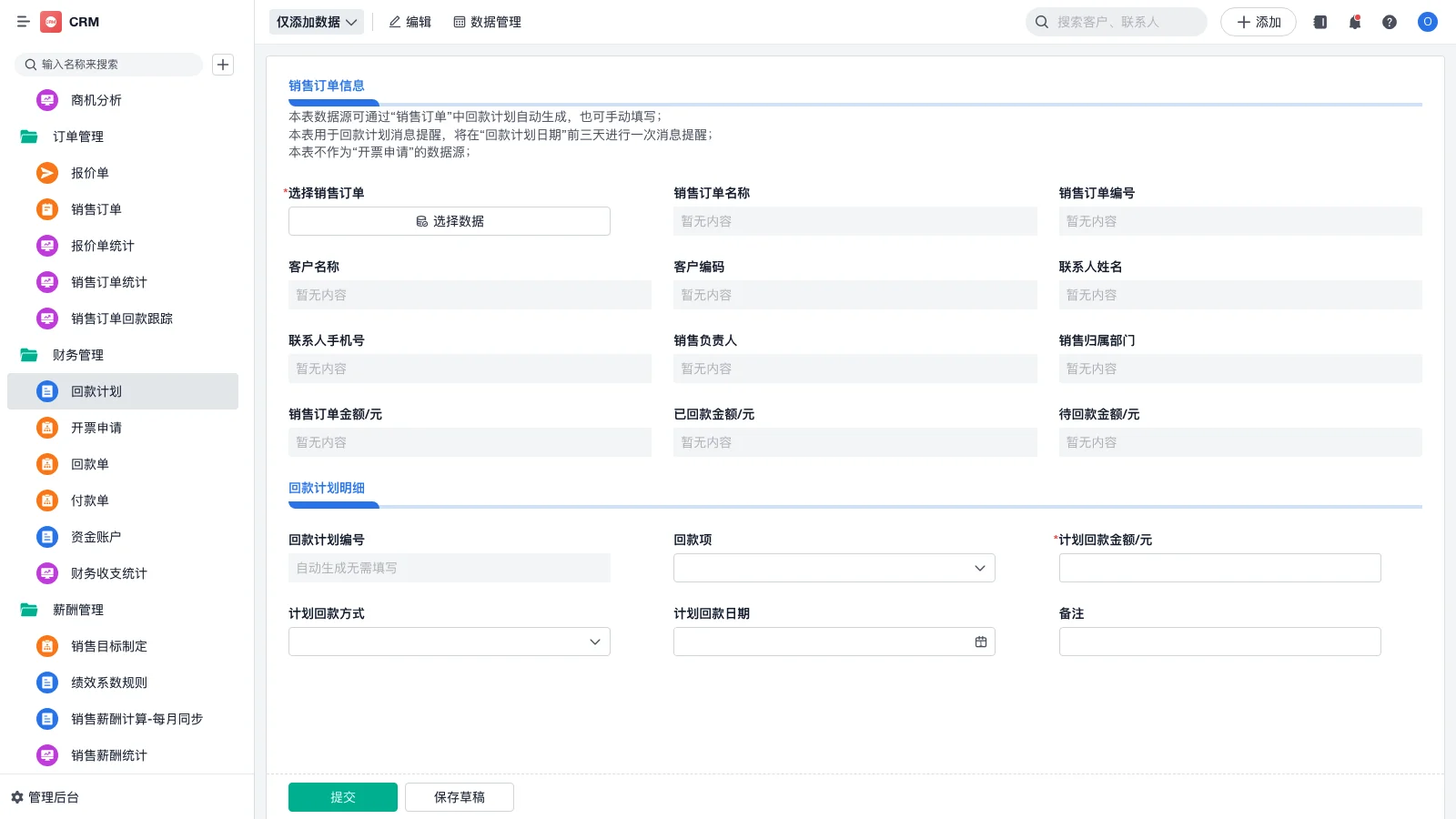Select the 销售订单 notepad icon in sidebar
The image size is (1456, 819).
point(46,209)
